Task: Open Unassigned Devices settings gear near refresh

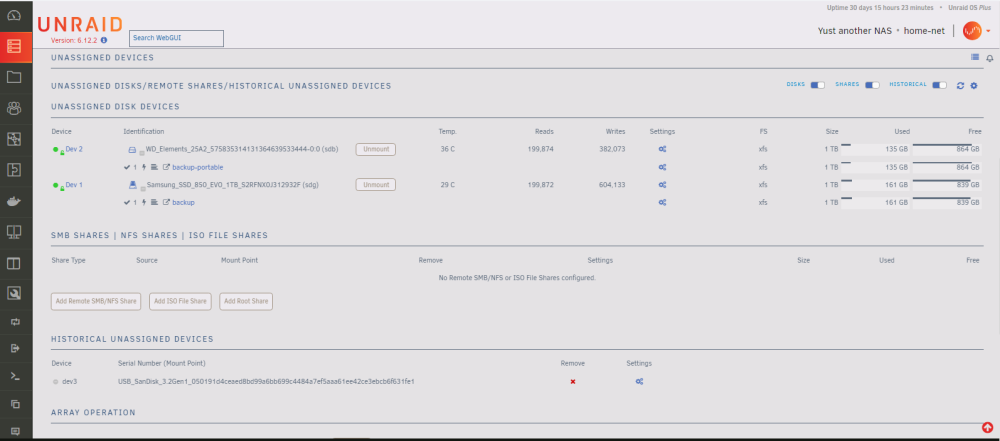Action: pos(974,86)
